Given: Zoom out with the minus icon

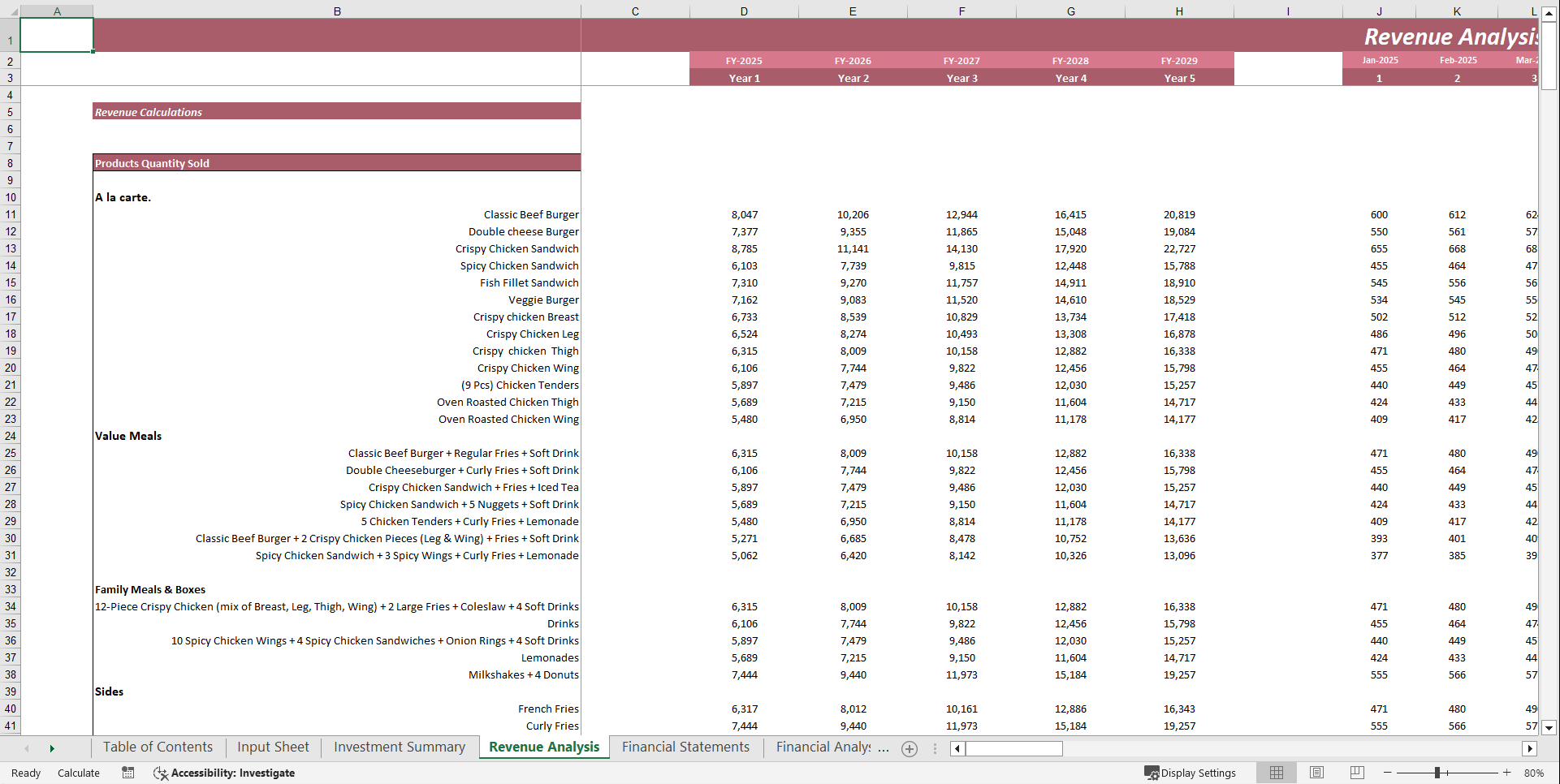Looking at the screenshot, I should (x=1385, y=773).
